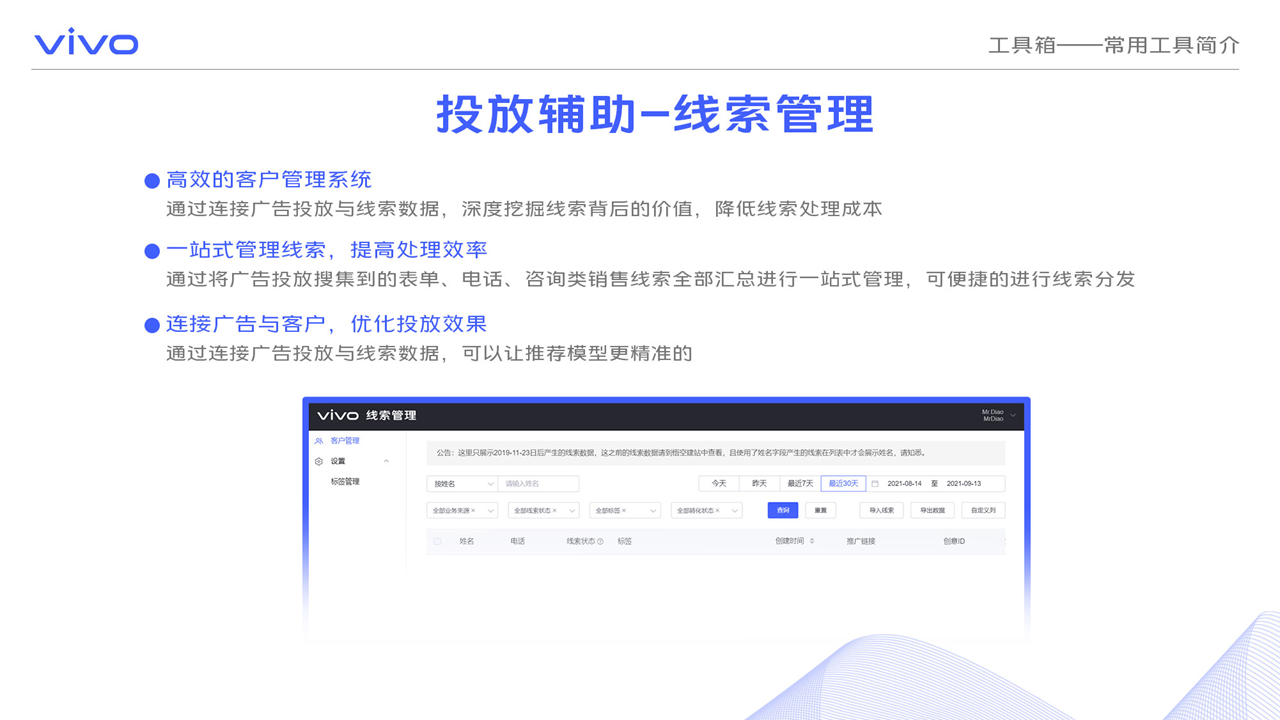Click the vivo logo in the 线索管理 header
The width and height of the screenshot is (1280, 720).
click(x=338, y=415)
